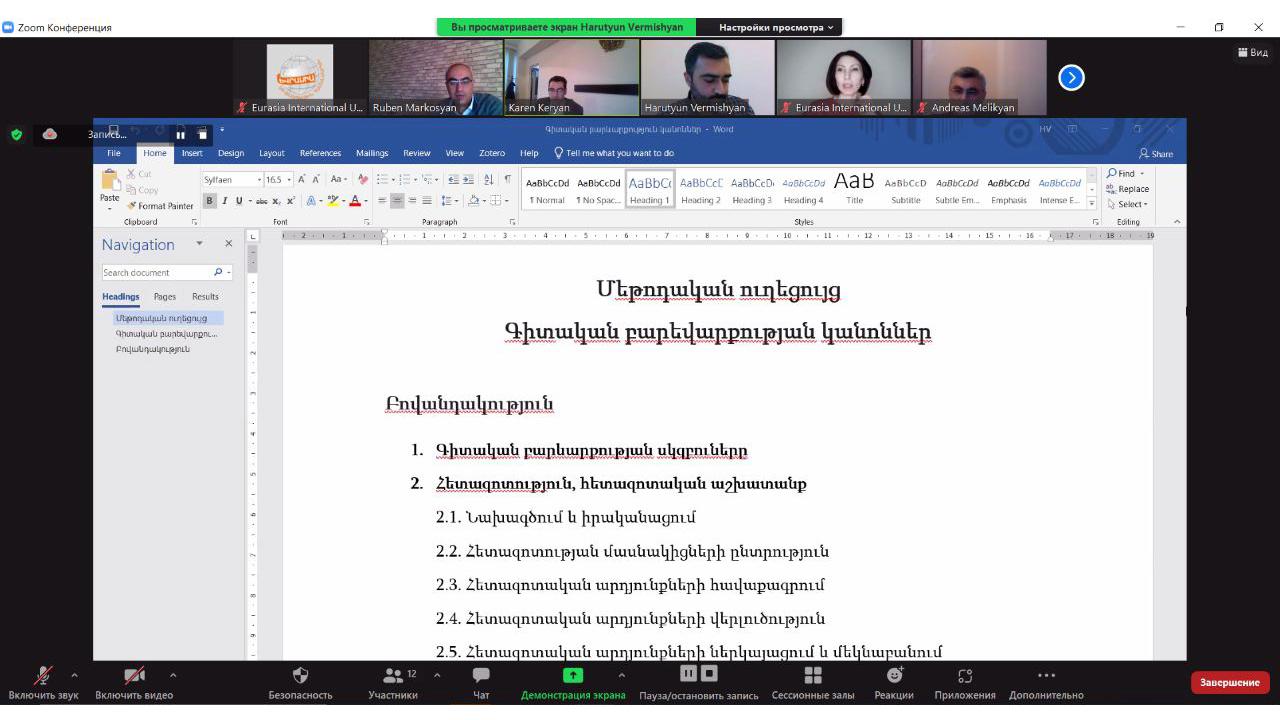The height and width of the screenshot is (720, 1280).
Task: Open the Reactions emoji menu
Action: pyautogui.click(x=894, y=677)
